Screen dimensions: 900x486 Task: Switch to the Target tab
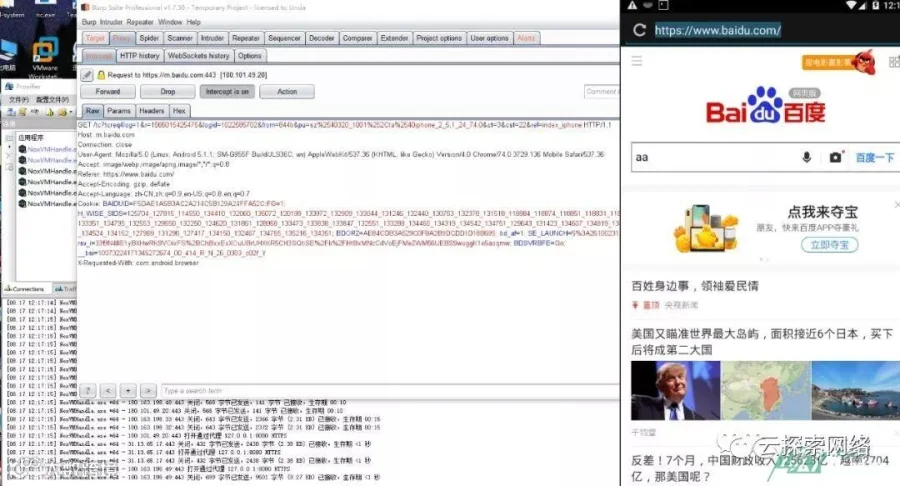[x=95, y=38]
